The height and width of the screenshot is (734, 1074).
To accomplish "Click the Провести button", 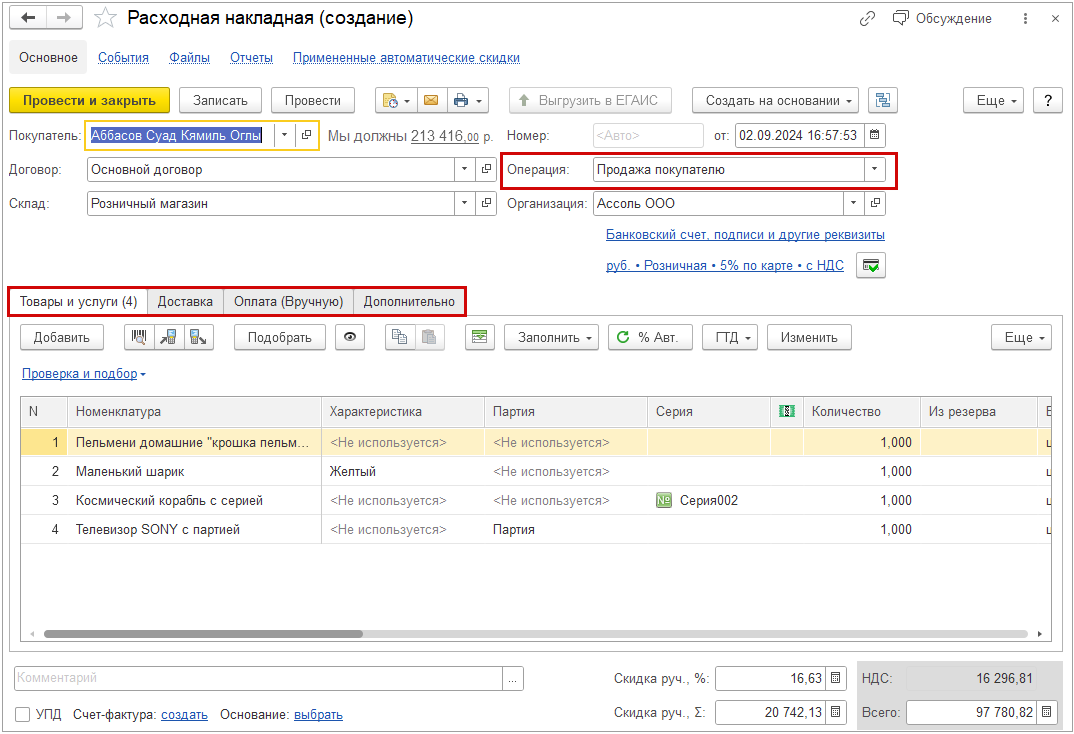I will click(313, 101).
